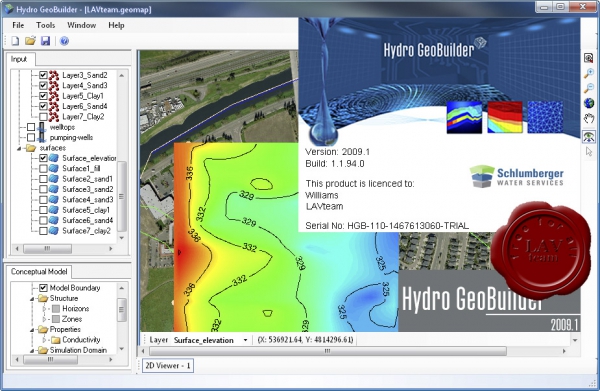600x391 pixels.
Task: Select the Zoom Out magnifier tool
Action: (589, 88)
